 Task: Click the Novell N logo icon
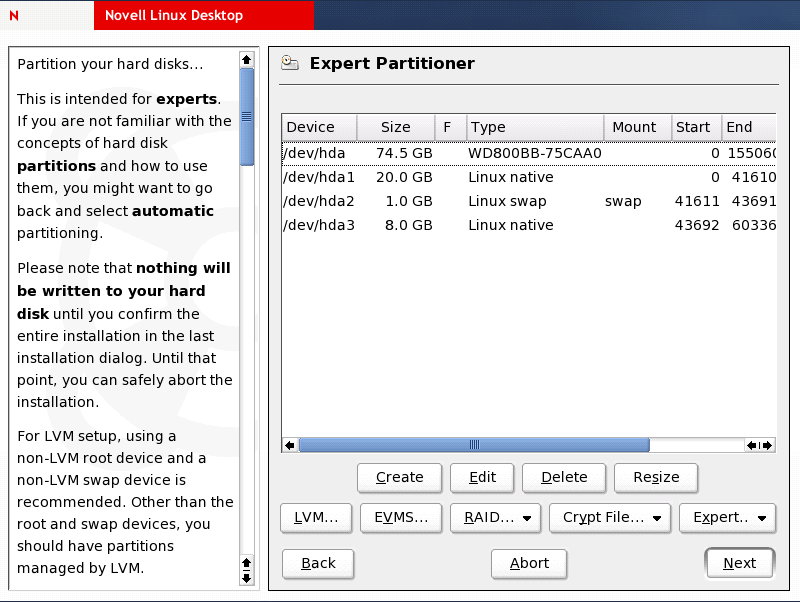(x=13, y=16)
